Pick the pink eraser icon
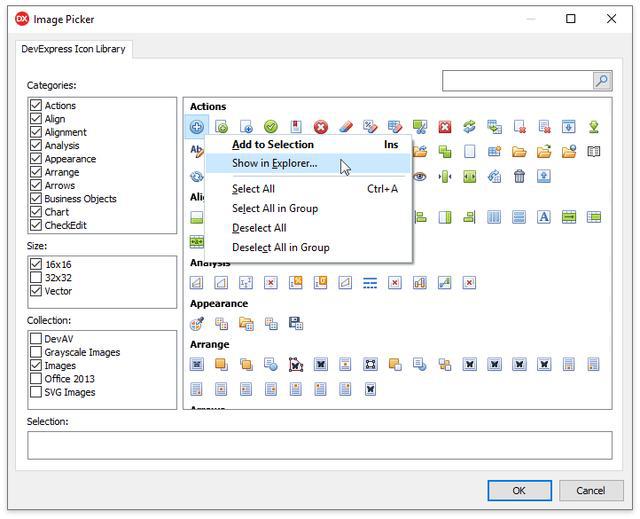This screenshot has height=519, width=640. click(x=346, y=127)
